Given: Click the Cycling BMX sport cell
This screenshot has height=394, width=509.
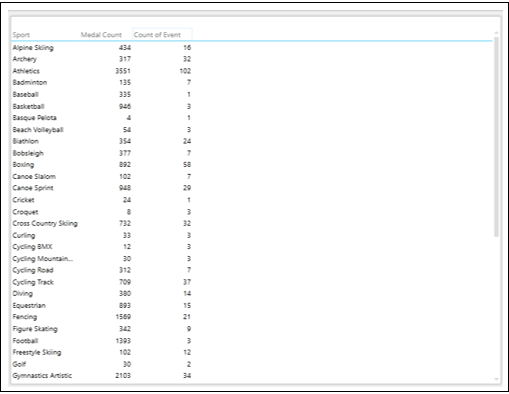Looking at the screenshot, I should 32,247.
